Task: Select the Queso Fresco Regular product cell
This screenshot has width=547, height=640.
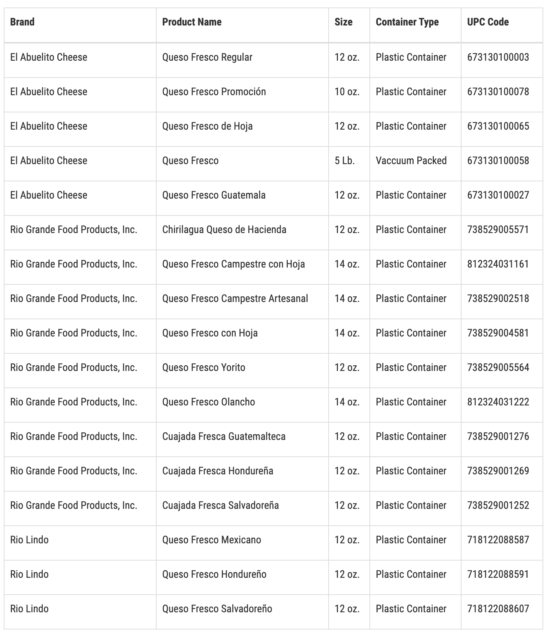Action: pyautogui.click(x=207, y=57)
